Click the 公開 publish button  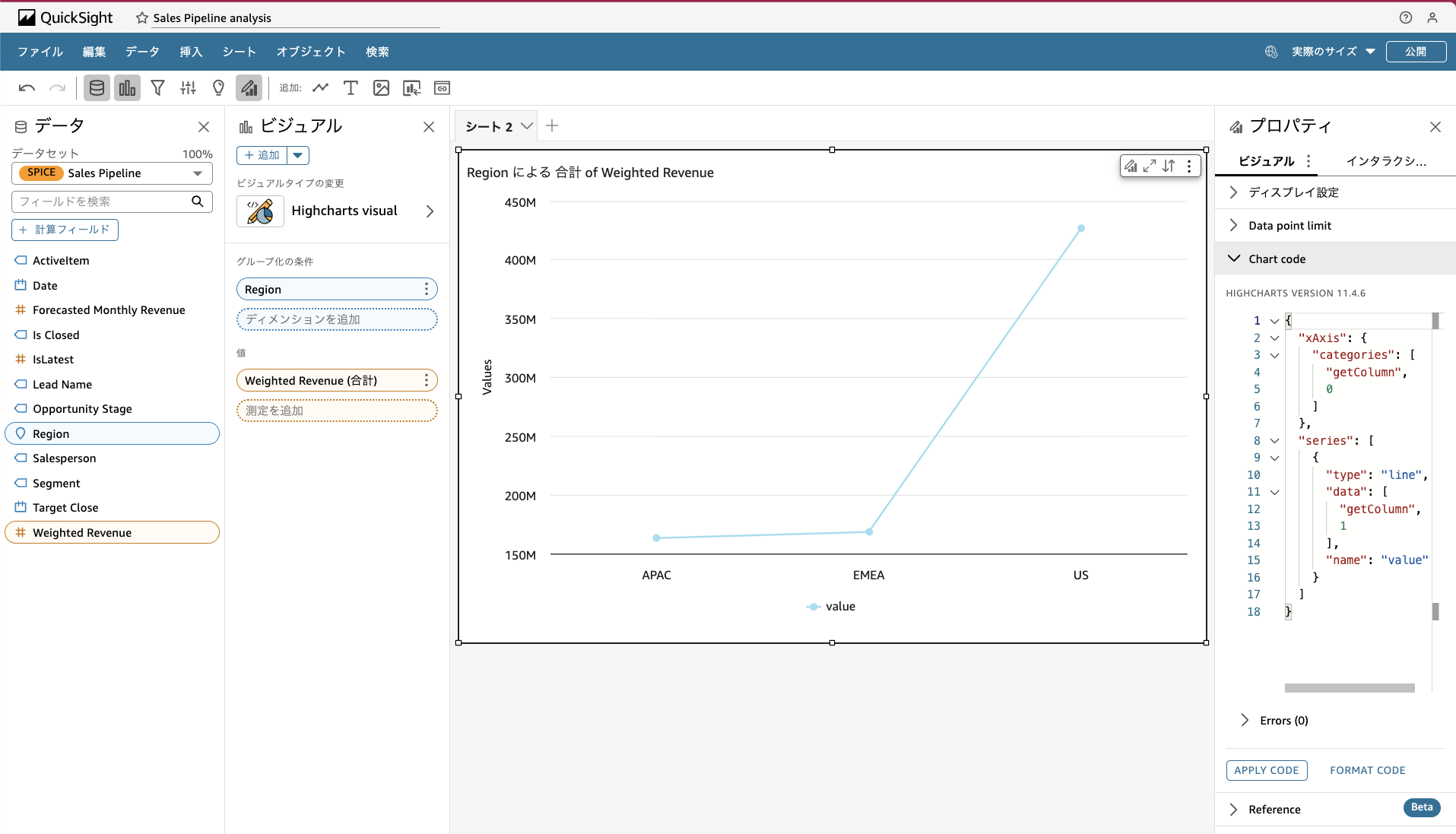tap(1416, 52)
